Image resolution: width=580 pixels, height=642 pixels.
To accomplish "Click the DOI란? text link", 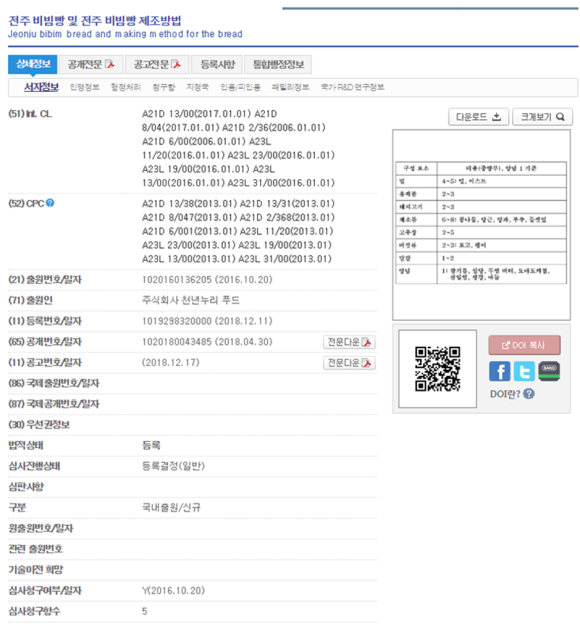I will pos(505,394).
